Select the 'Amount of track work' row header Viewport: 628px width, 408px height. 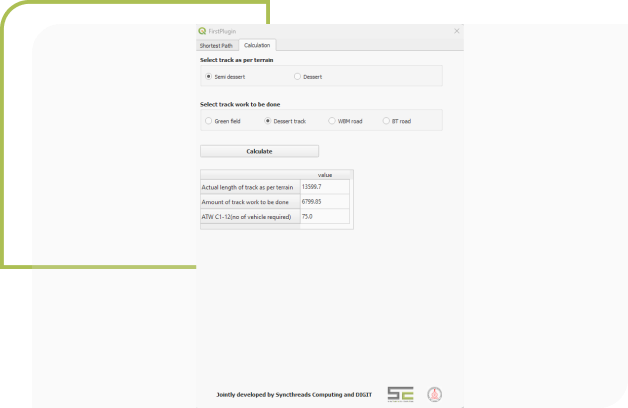[249, 202]
